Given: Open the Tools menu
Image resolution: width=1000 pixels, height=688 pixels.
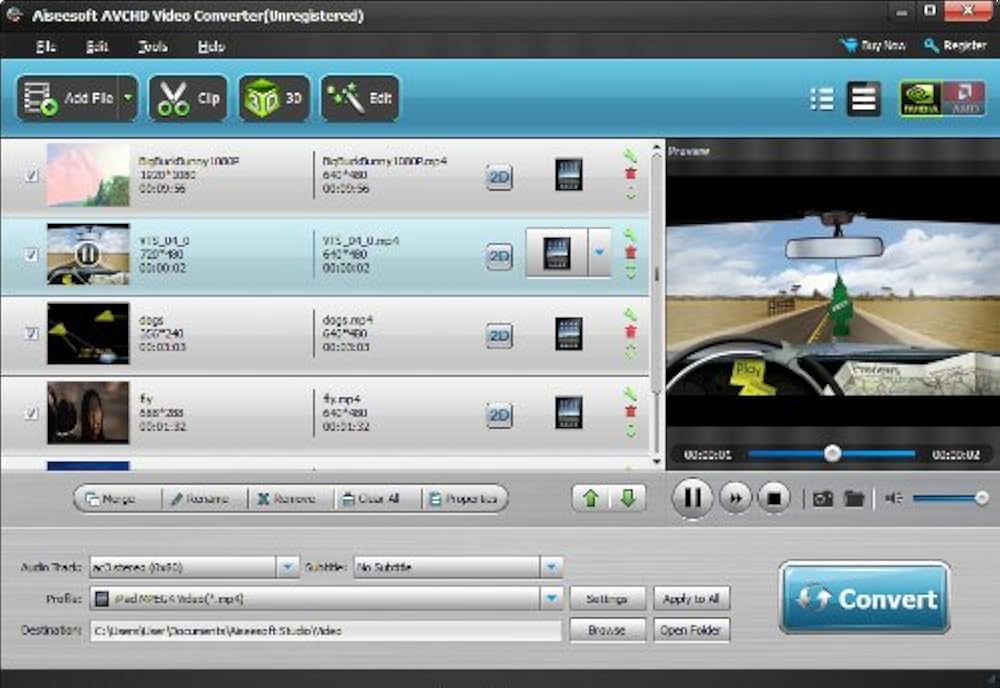Looking at the screenshot, I should tap(152, 46).
